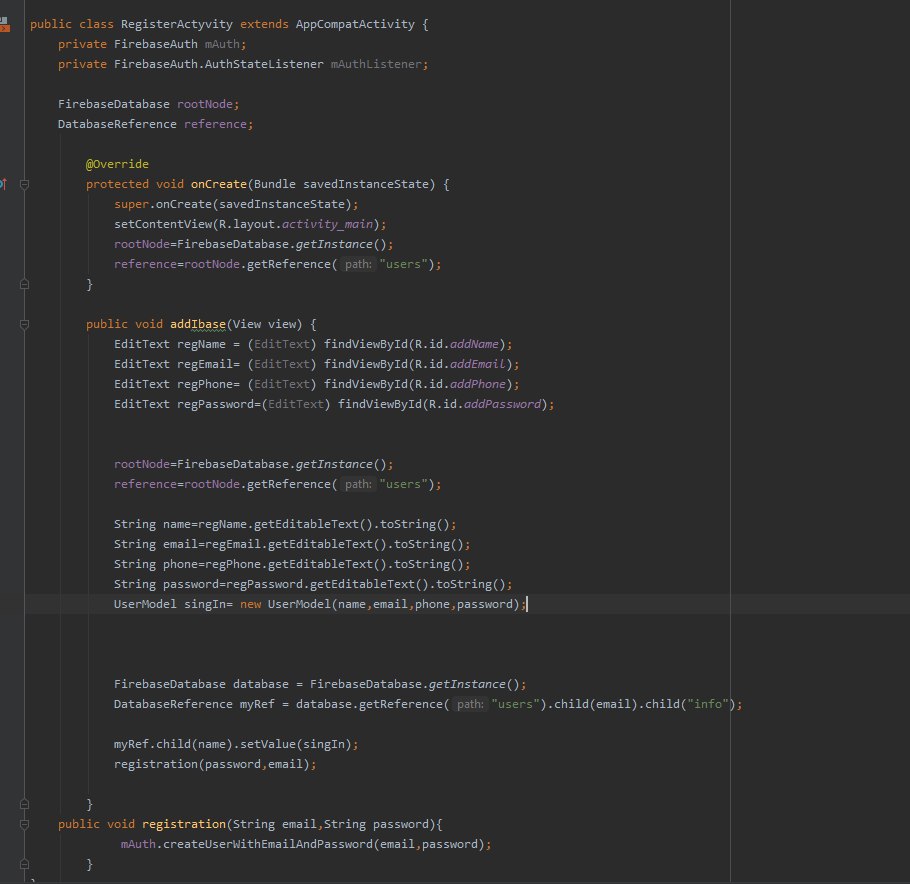This screenshot has width=910, height=884.
Task: Click createUserWithEmailAndPassword method call
Action: (268, 844)
